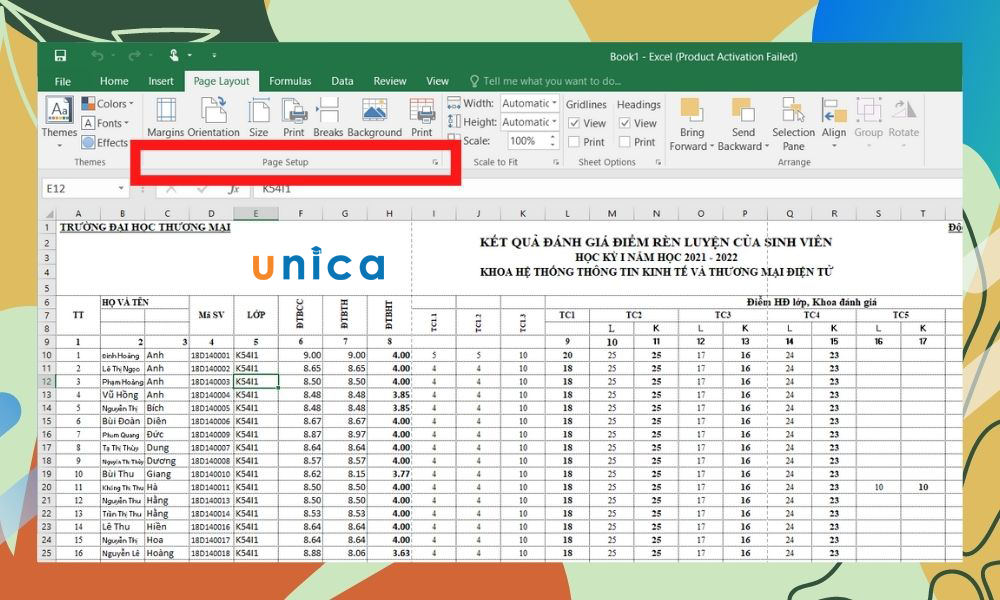Image resolution: width=1000 pixels, height=600 pixels.
Task: Set the Print Area
Action: pos(293,118)
